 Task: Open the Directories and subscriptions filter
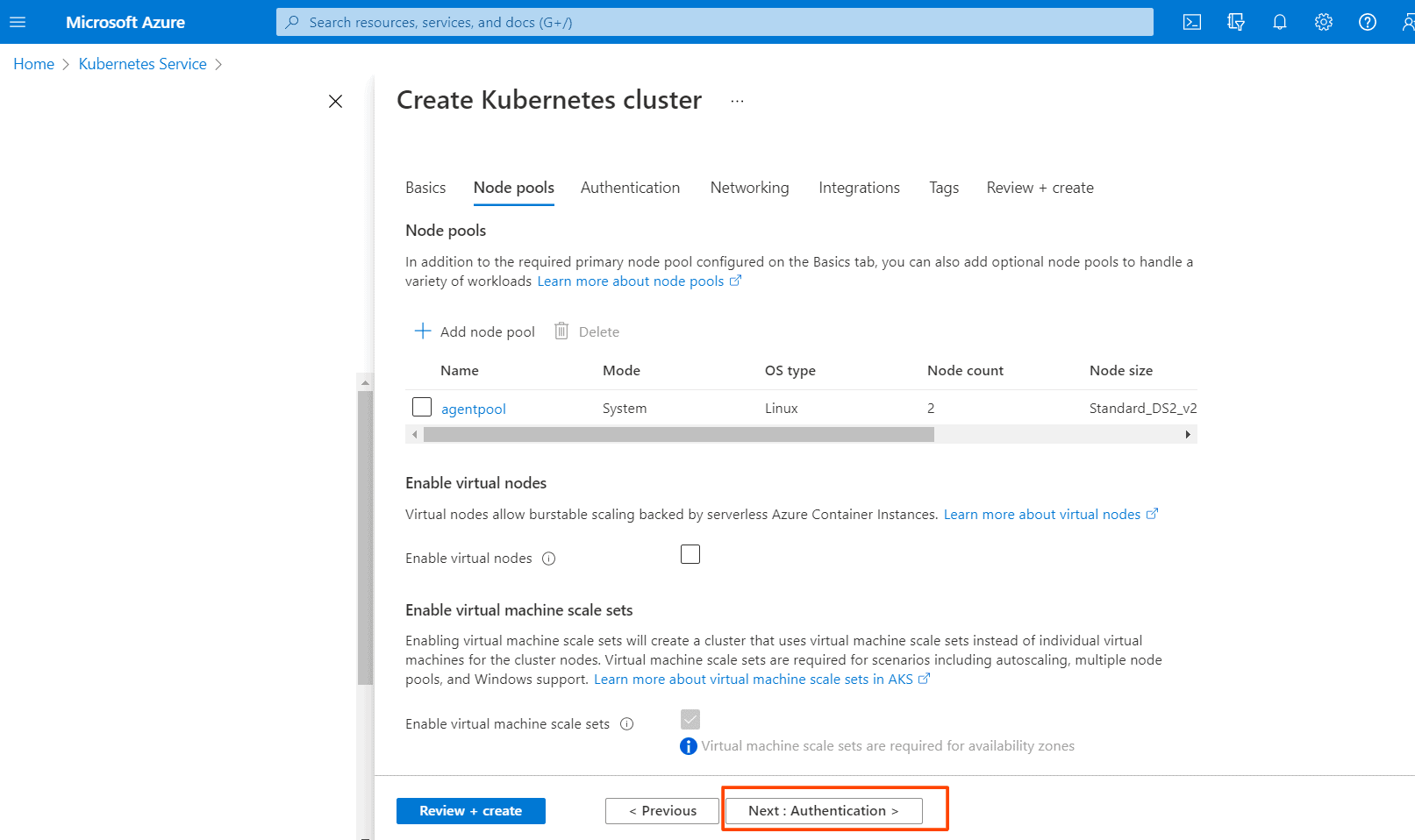pyautogui.click(x=1235, y=22)
